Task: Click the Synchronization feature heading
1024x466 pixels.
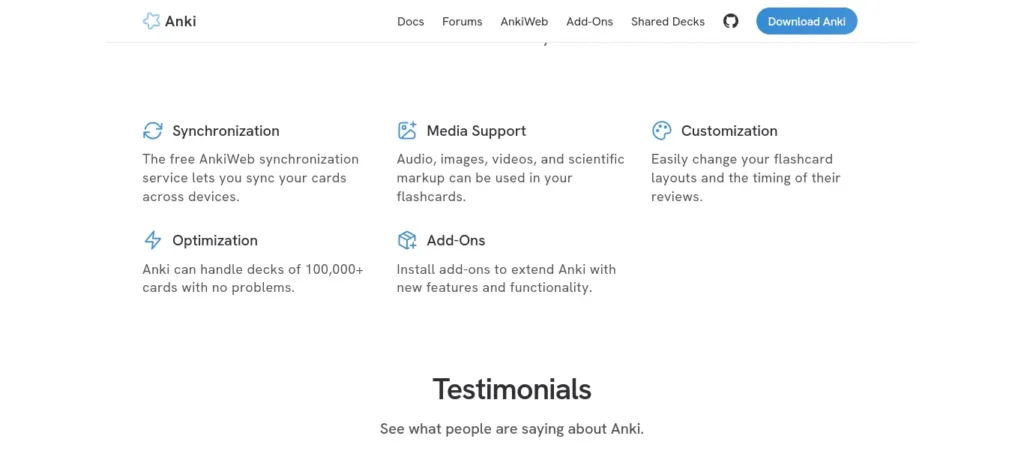Action: [226, 131]
